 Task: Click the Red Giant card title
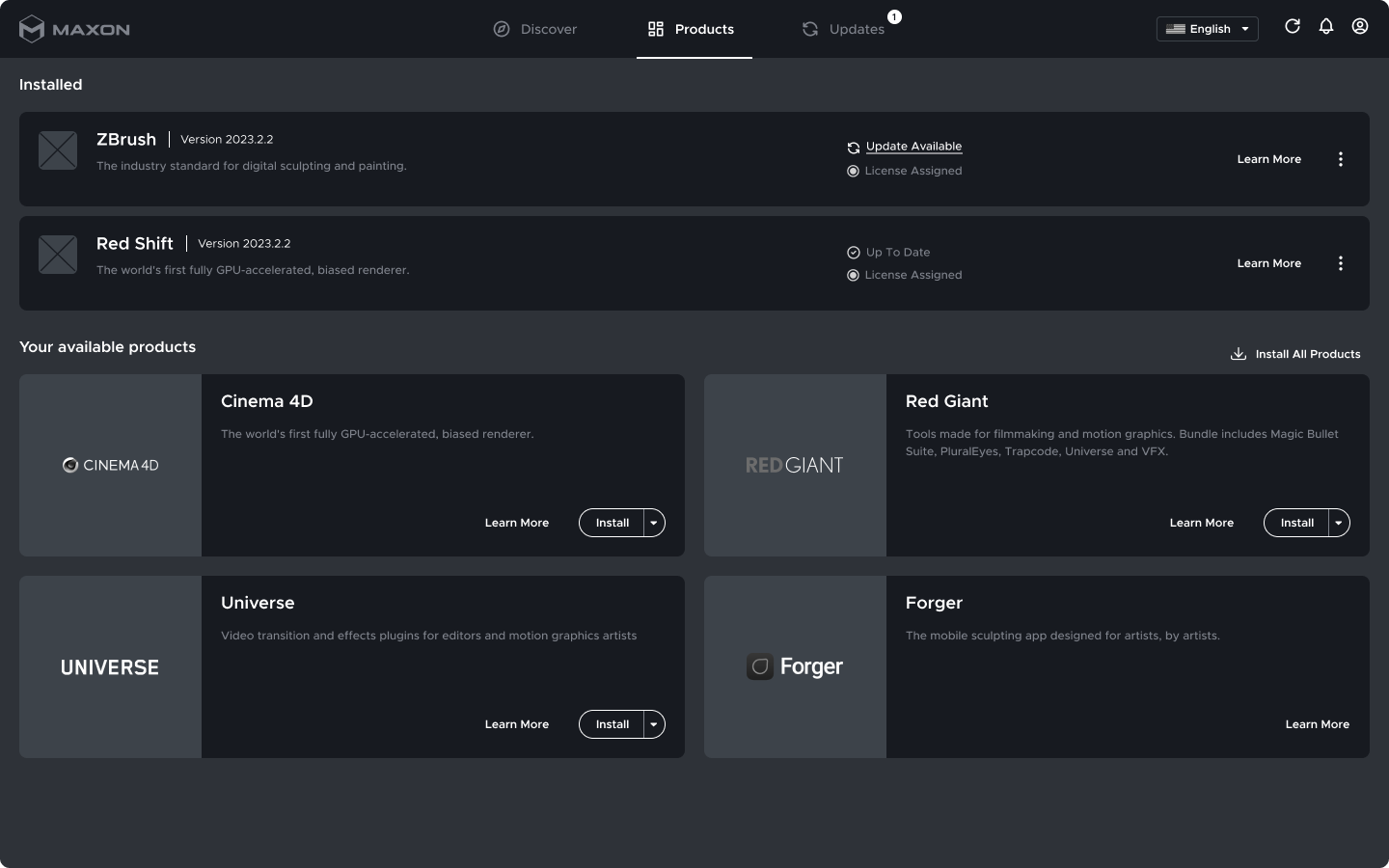coord(947,401)
